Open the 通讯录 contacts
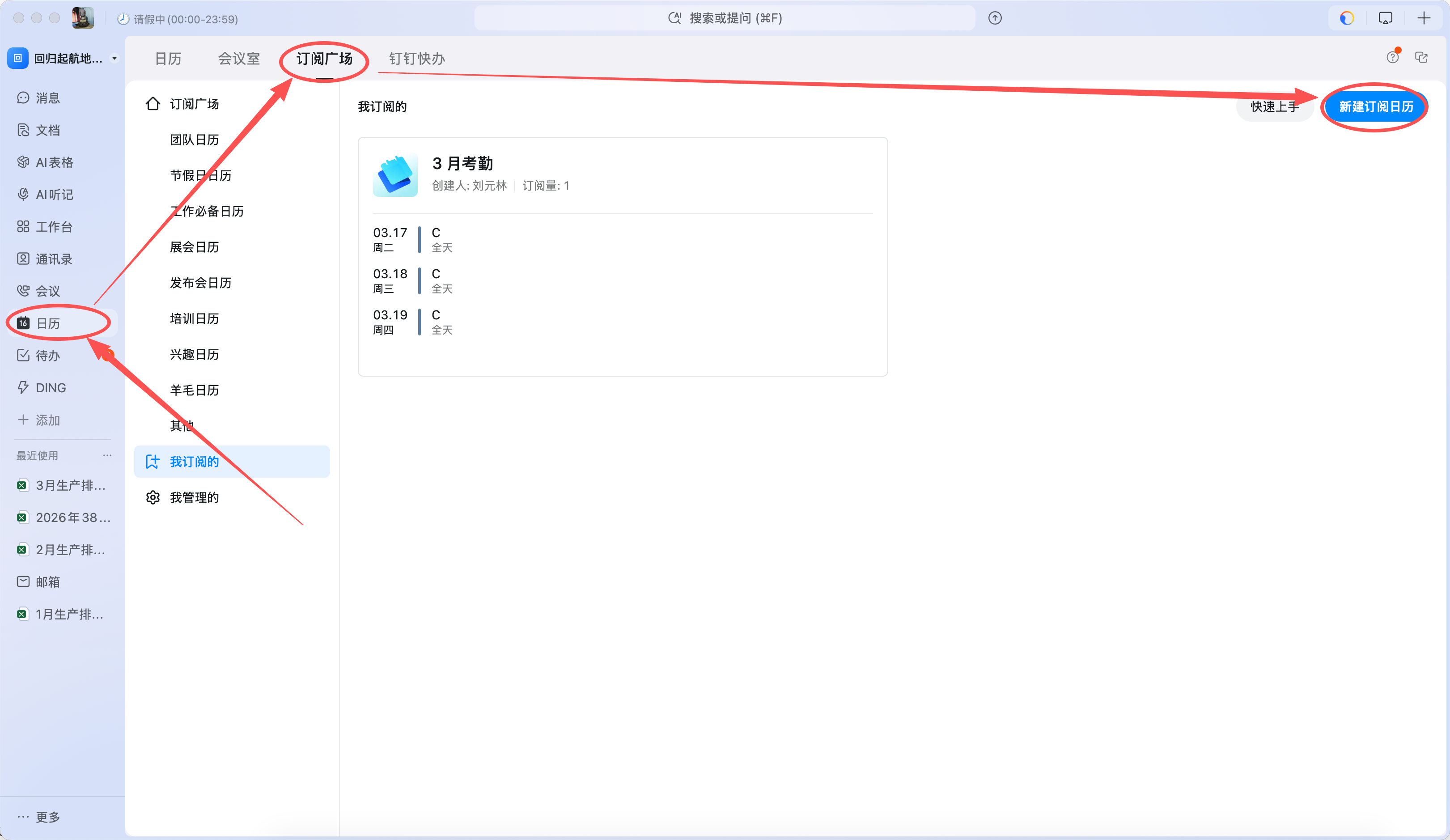The width and height of the screenshot is (1450, 840). point(54,259)
